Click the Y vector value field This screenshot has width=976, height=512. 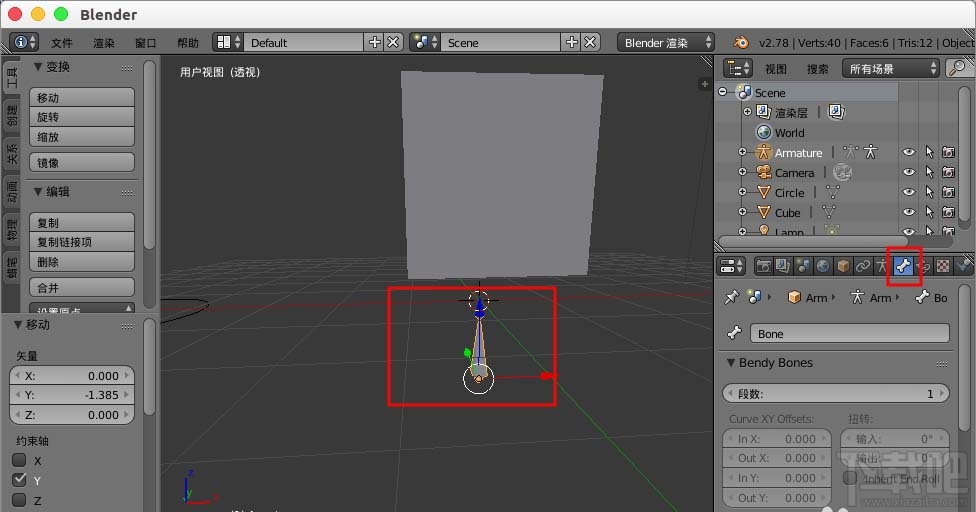click(72, 395)
